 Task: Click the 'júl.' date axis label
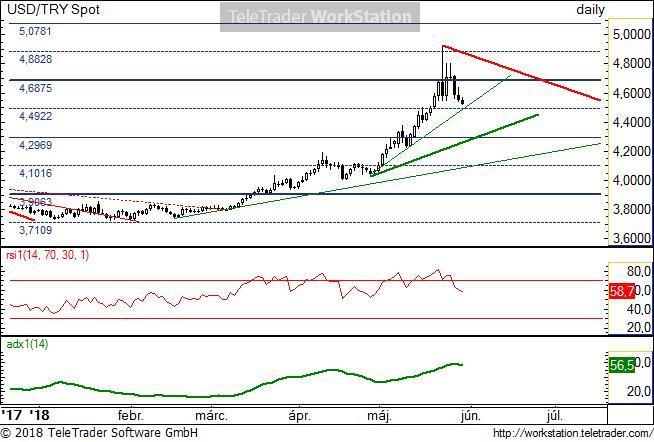click(554, 415)
